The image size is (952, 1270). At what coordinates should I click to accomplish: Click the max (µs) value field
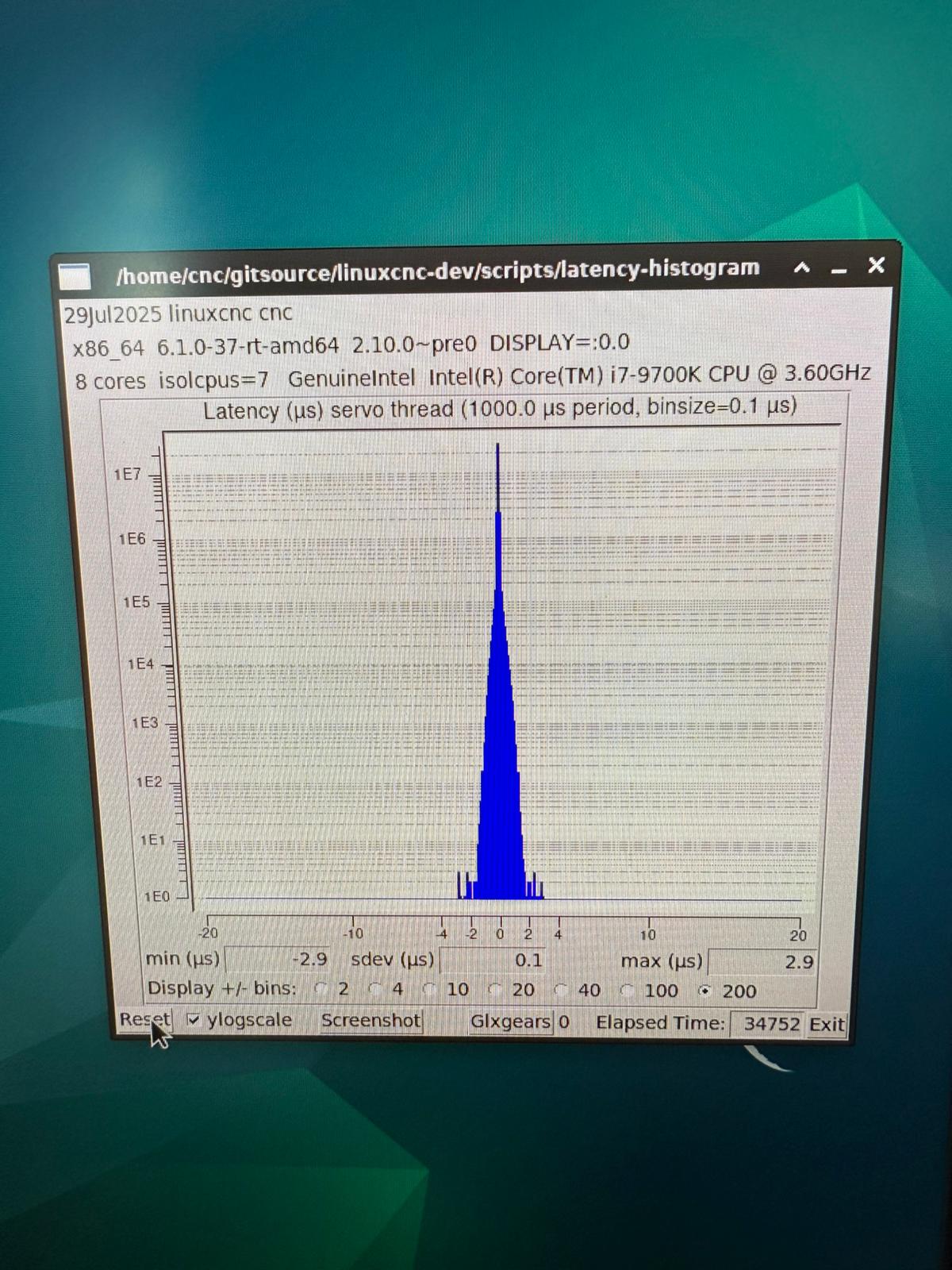click(x=762, y=962)
